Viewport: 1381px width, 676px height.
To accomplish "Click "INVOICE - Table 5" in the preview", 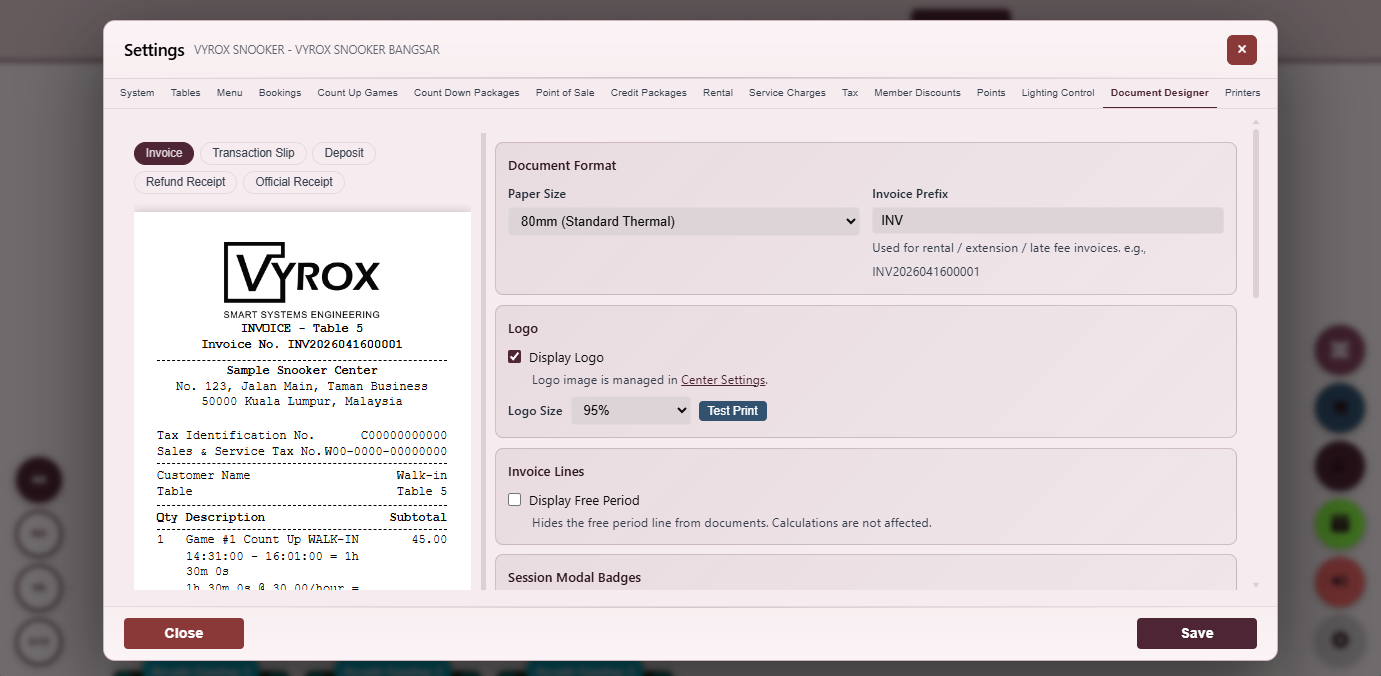I will [302, 328].
